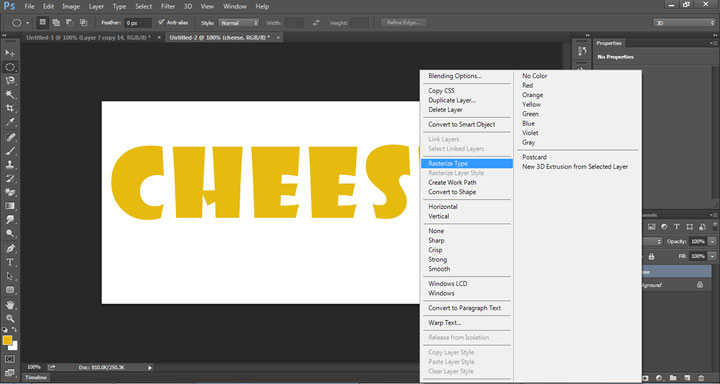Click the Change Screen Mode icon
The image size is (720, 384).
point(10,373)
